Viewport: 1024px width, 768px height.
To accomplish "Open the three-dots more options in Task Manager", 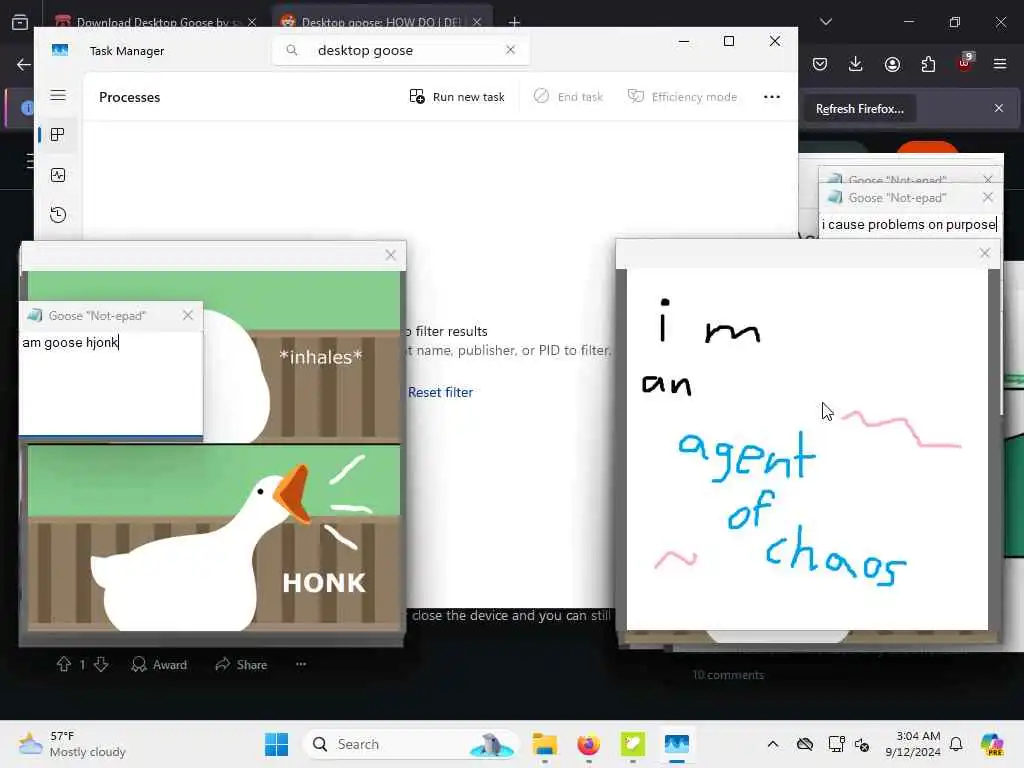I will click(772, 97).
